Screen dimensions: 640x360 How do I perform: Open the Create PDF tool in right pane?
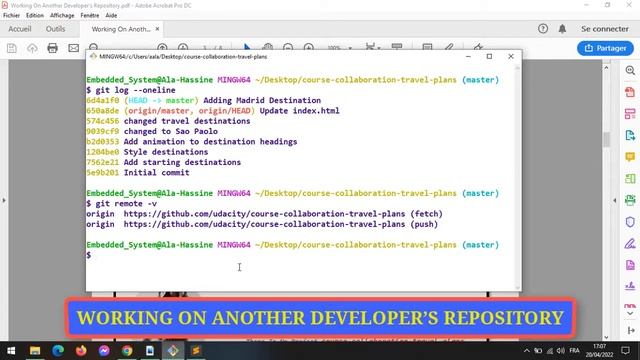(630, 92)
